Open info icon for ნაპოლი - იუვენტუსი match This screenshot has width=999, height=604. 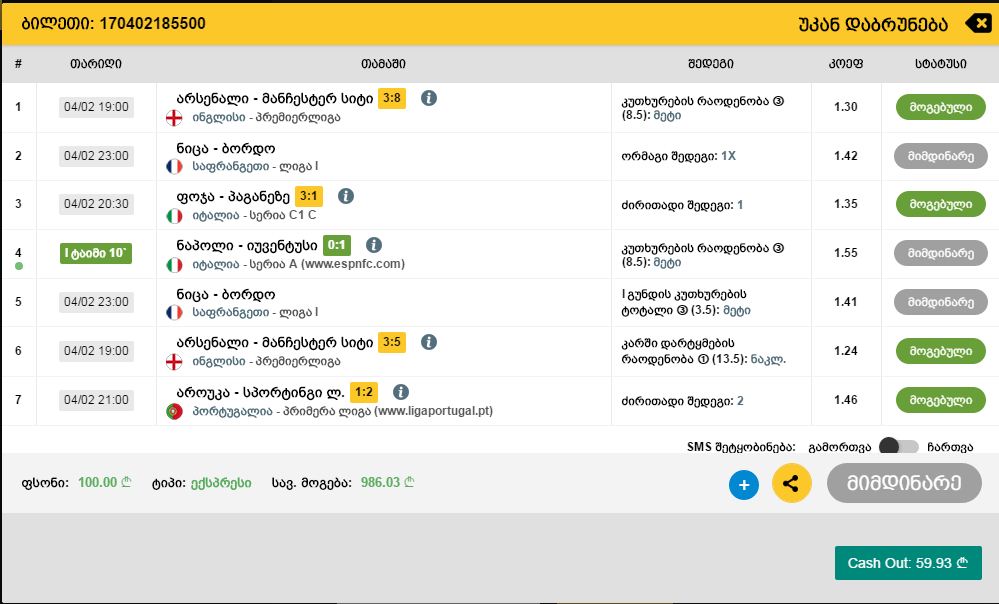click(374, 245)
